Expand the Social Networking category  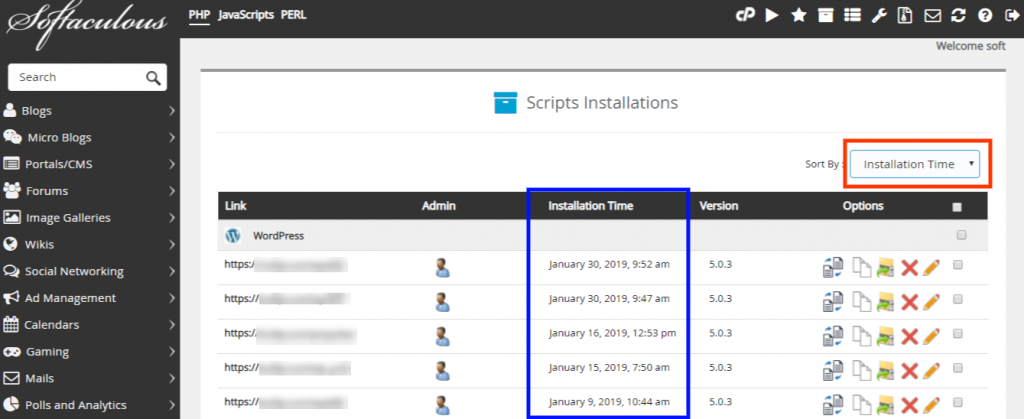click(x=89, y=272)
